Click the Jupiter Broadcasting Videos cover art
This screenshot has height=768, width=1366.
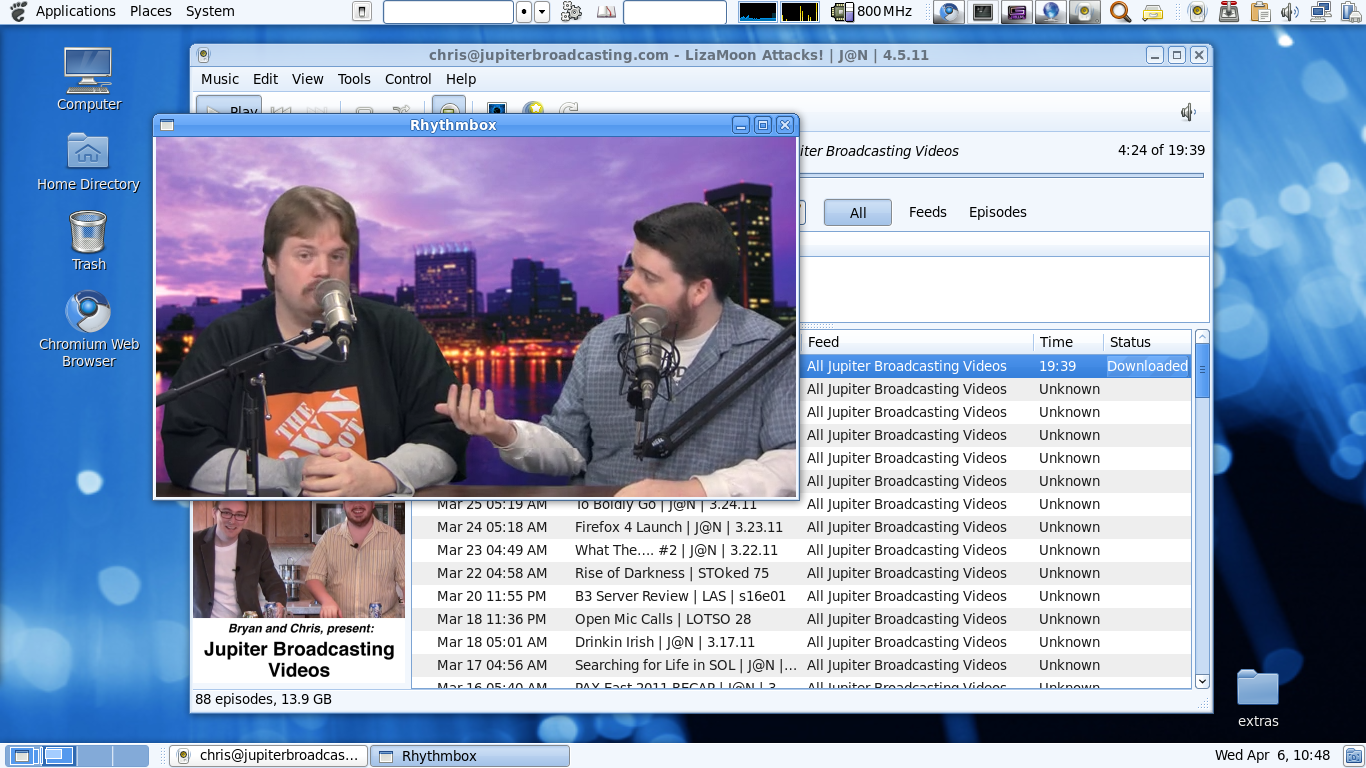tap(299, 591)
